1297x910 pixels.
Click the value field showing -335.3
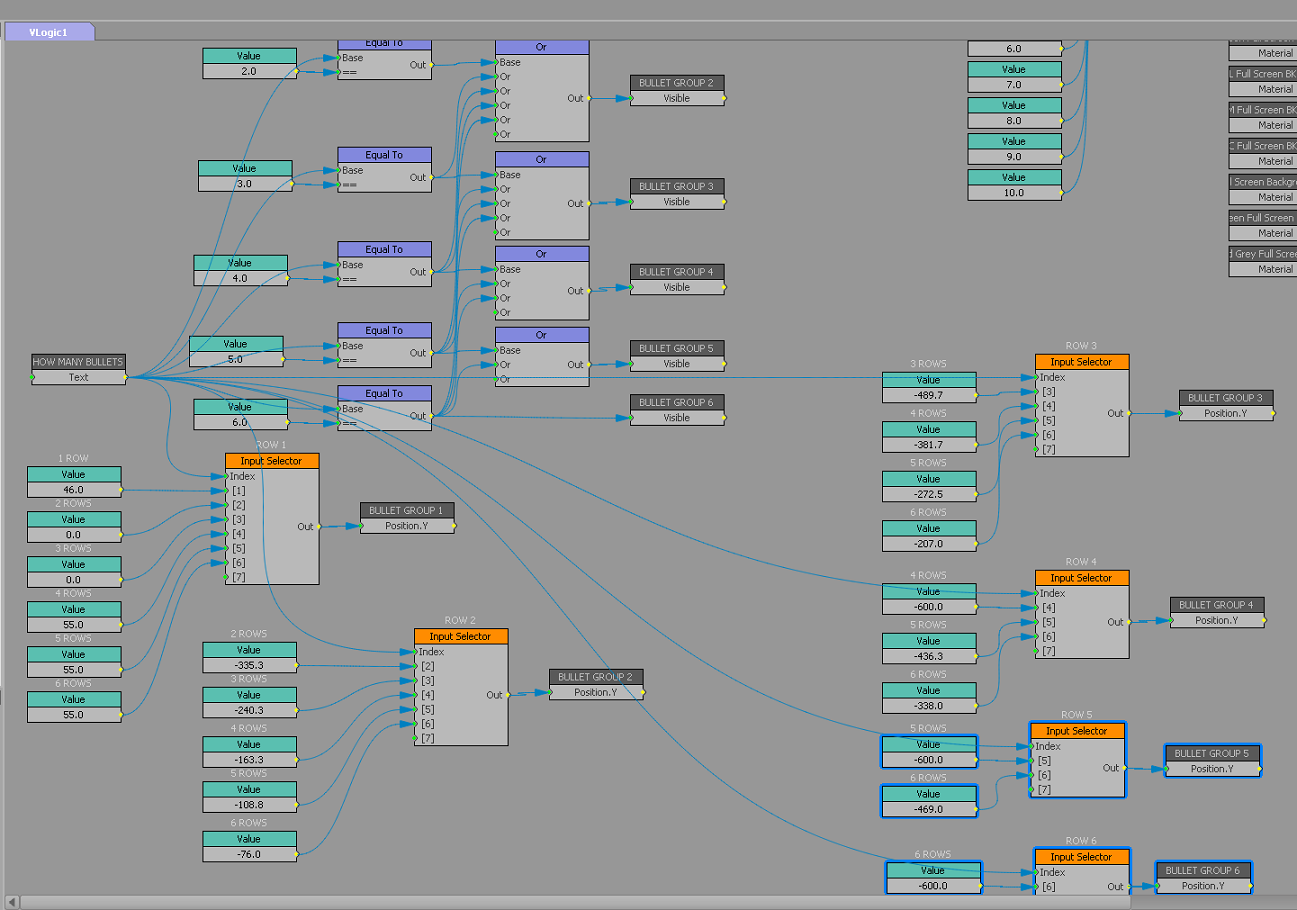coord(249,665)
